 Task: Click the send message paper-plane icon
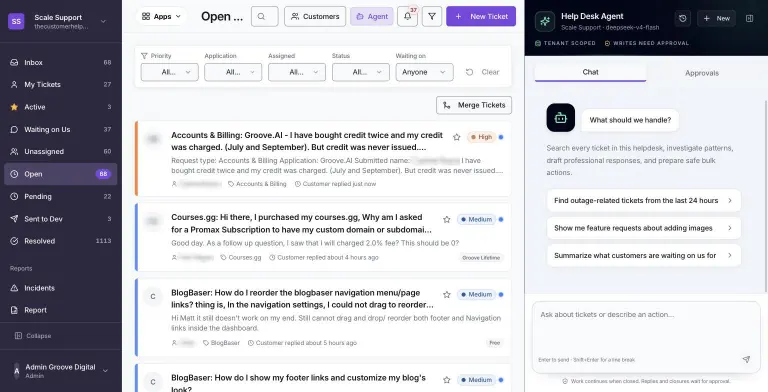point(746,359)
